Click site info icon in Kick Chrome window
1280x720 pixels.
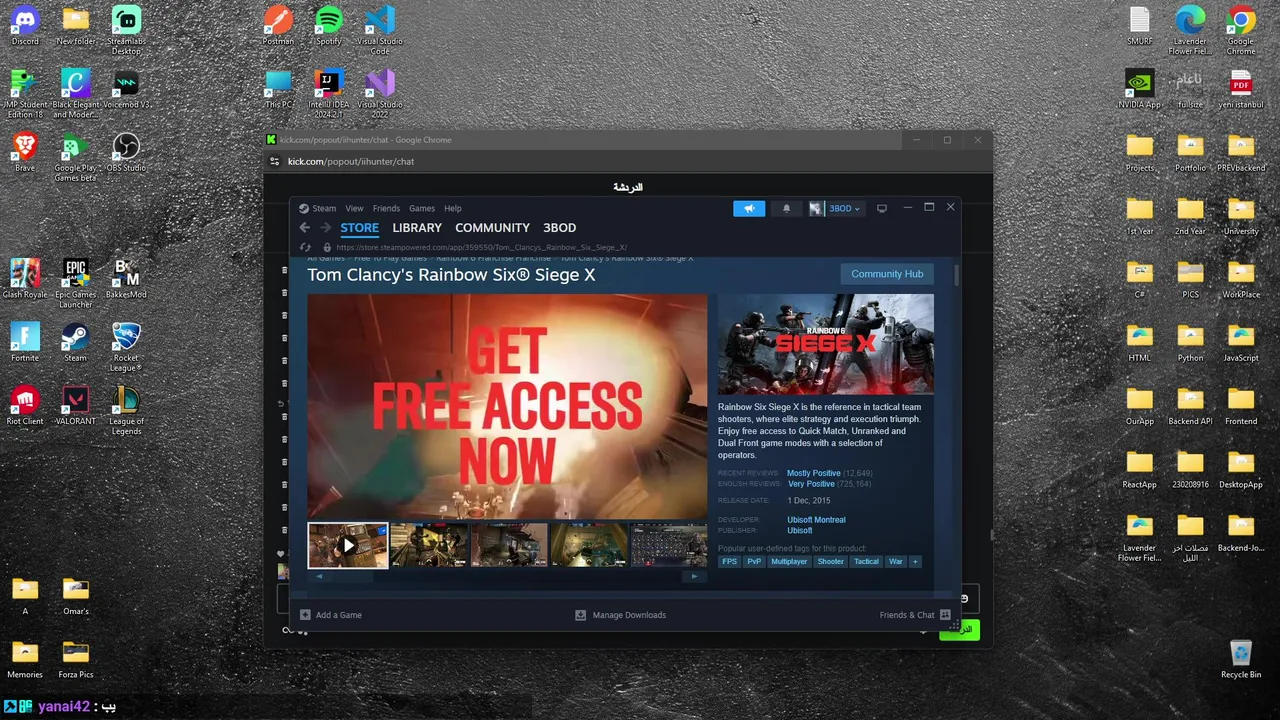pyautogui.click(x=275, y=161)
